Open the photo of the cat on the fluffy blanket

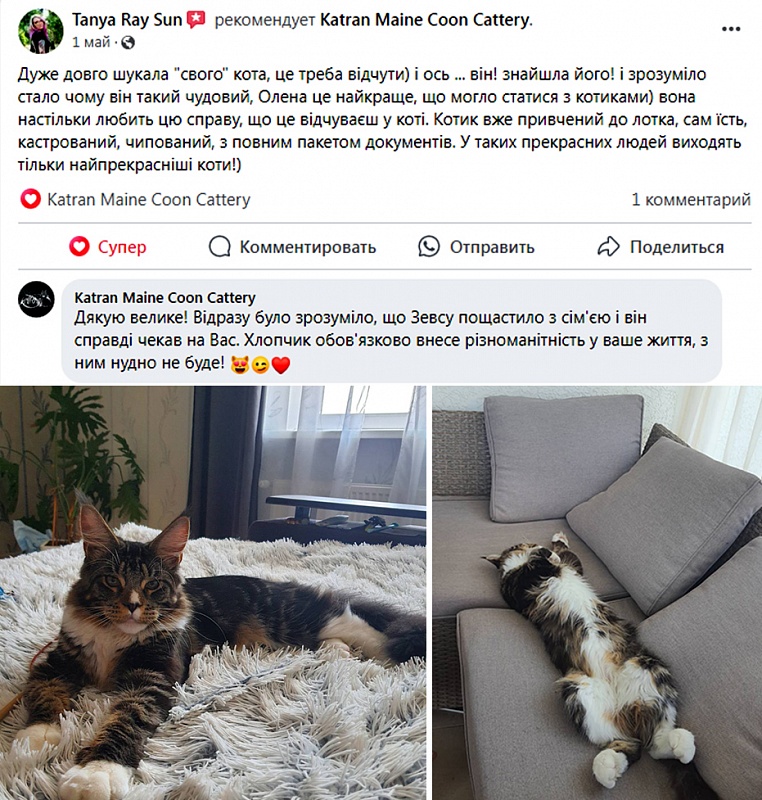(213, 593)
